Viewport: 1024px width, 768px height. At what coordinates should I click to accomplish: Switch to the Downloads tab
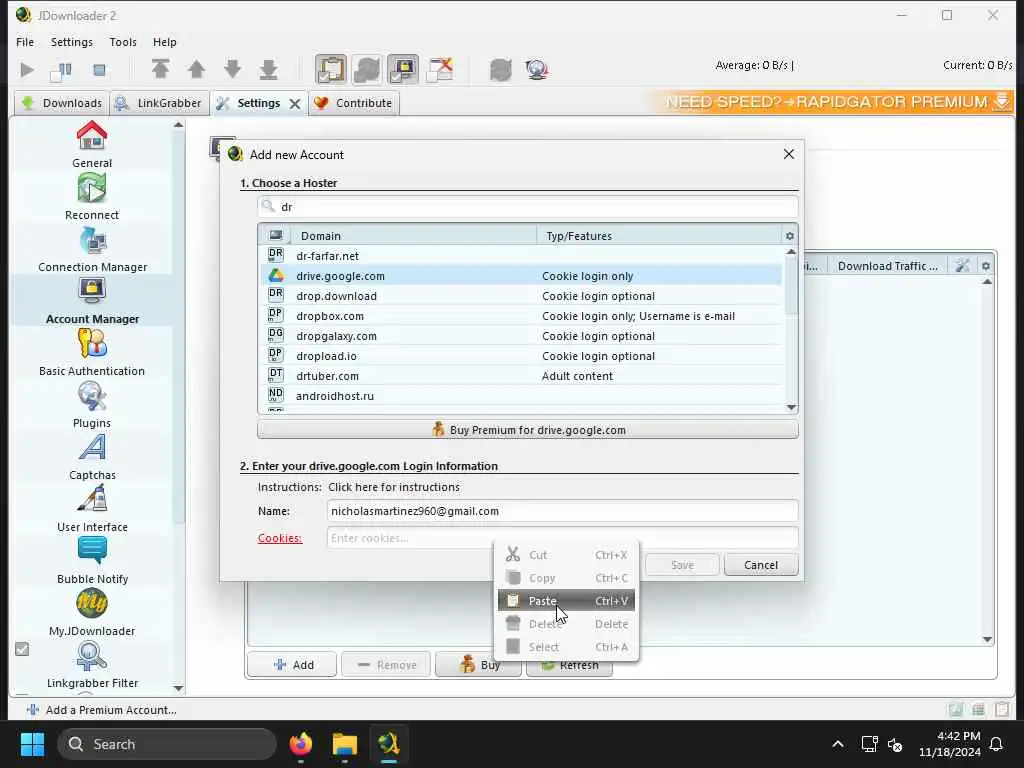(x=61, y=103)
